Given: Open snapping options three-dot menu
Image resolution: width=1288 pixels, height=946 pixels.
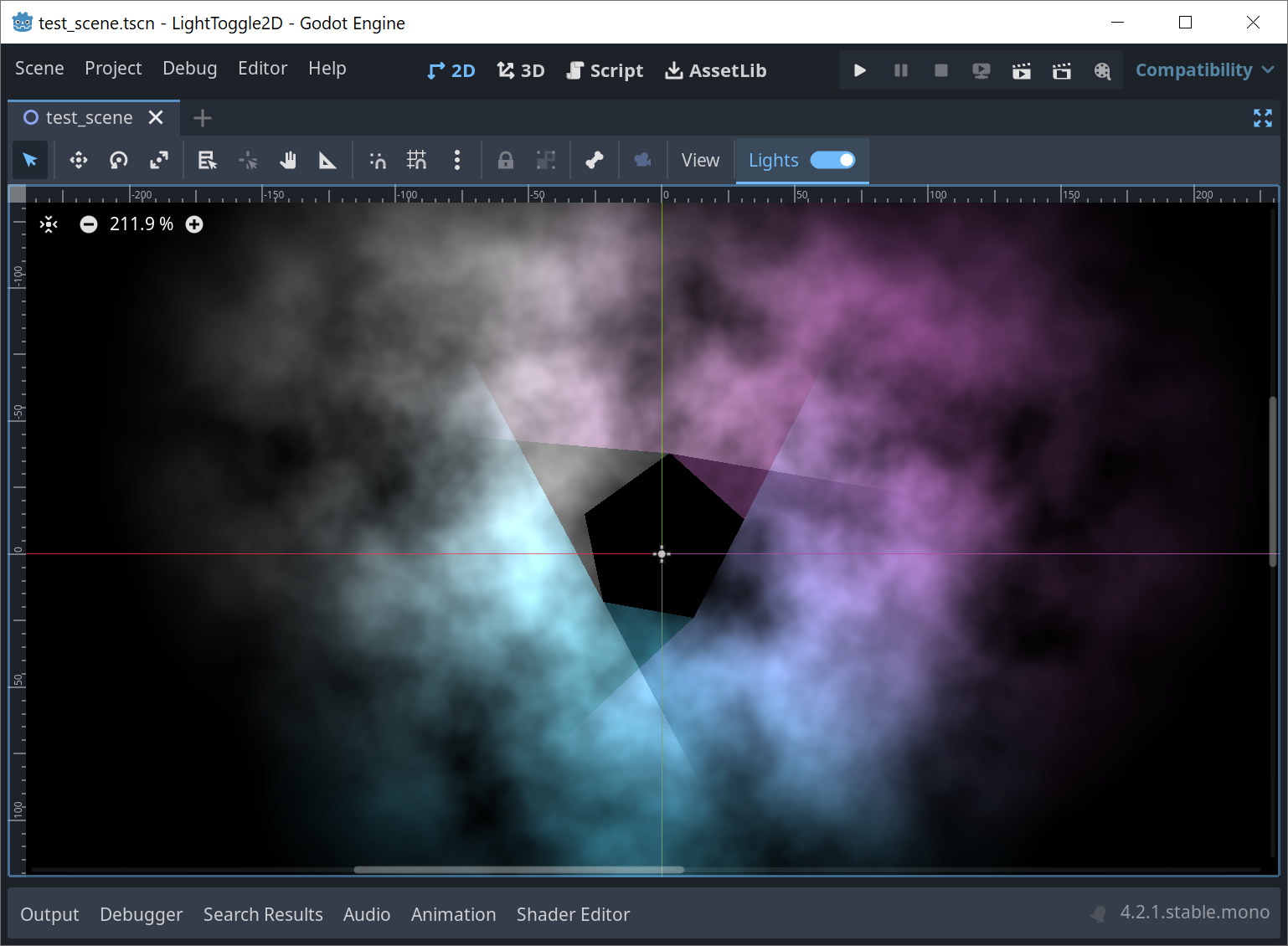Looking at the screenshot, I should pos(457,160).
